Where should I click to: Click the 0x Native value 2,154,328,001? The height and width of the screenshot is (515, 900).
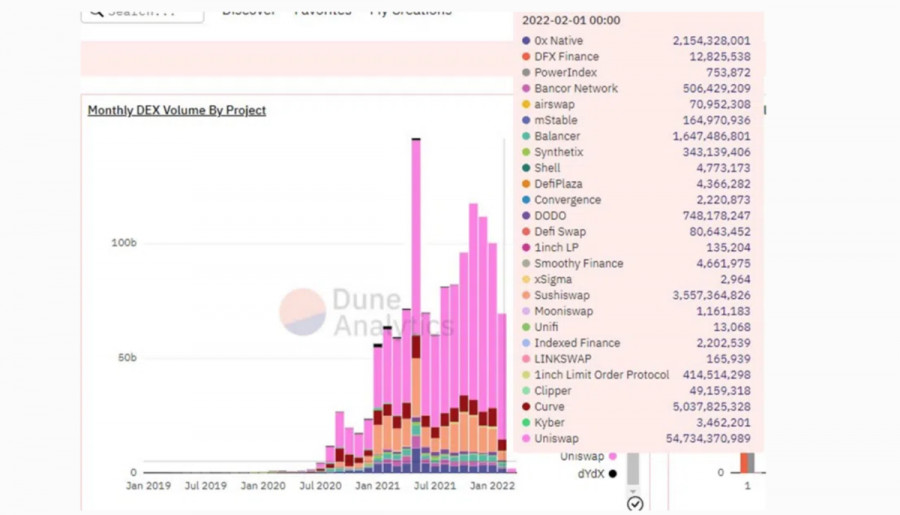coord(711,41)
